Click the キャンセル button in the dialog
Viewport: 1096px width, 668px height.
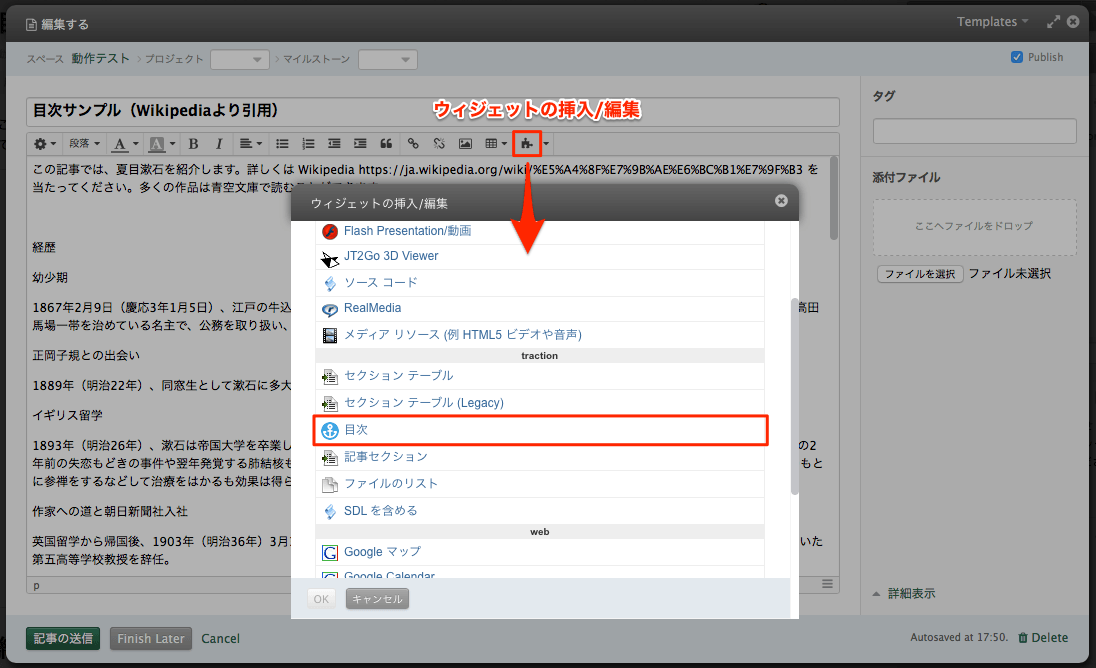[377, 599]
